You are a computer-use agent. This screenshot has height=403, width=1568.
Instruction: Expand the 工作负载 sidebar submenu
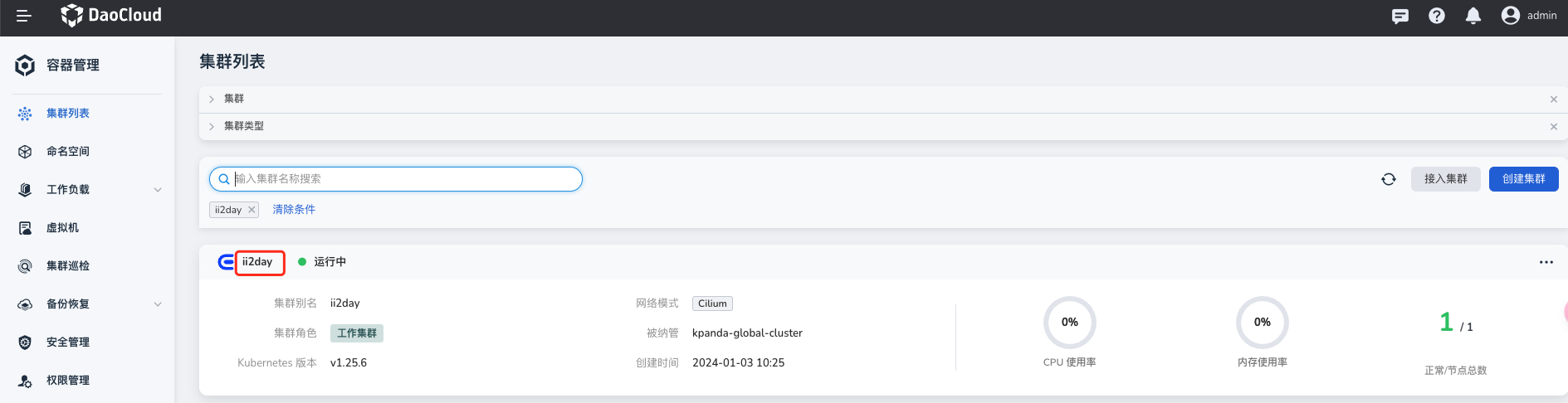[x=158, y=190]
